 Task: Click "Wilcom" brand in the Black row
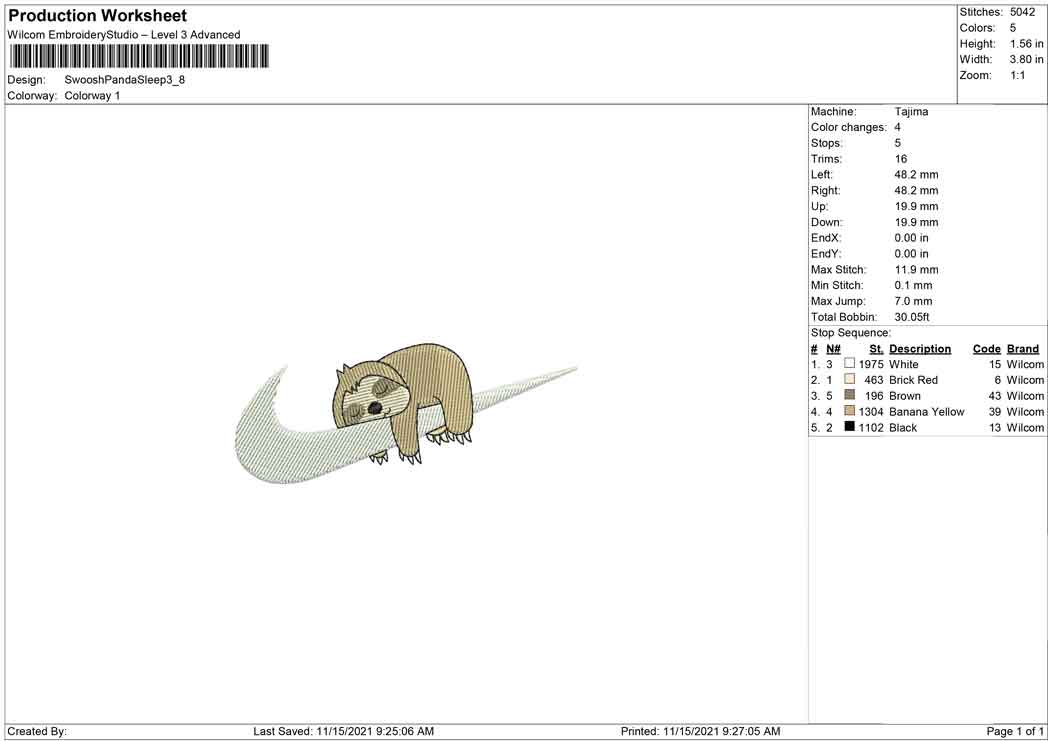pos(1025,428)
